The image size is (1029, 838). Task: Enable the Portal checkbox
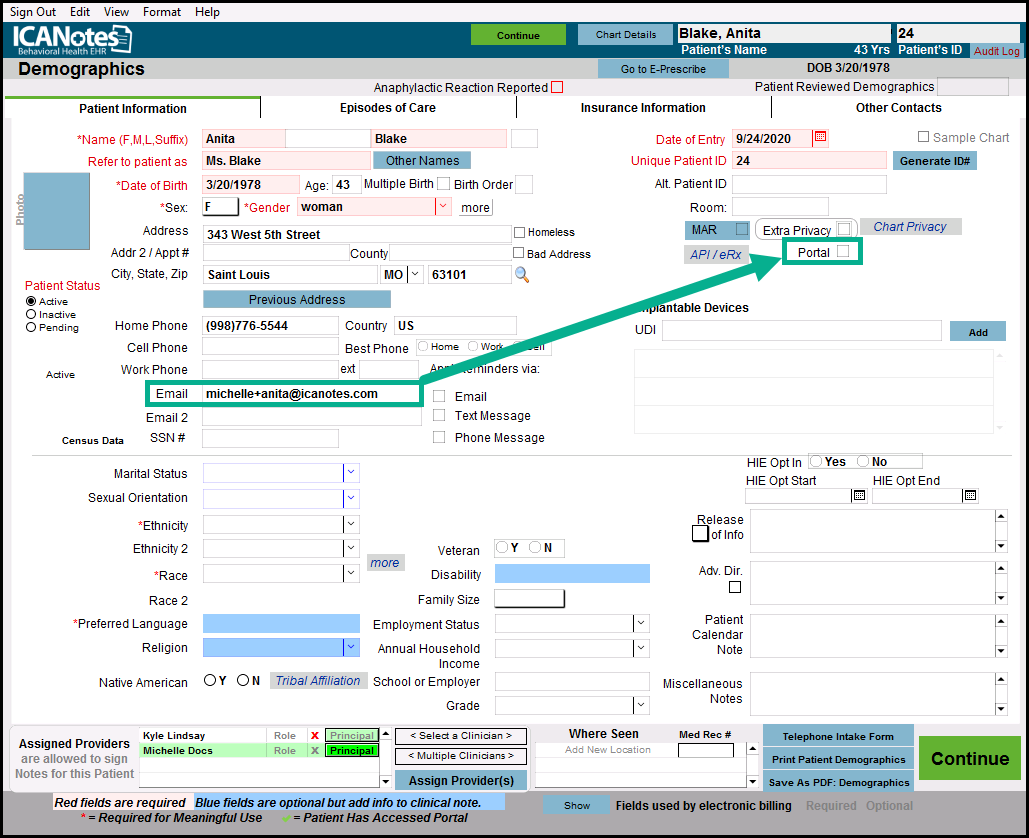point(843,252)
